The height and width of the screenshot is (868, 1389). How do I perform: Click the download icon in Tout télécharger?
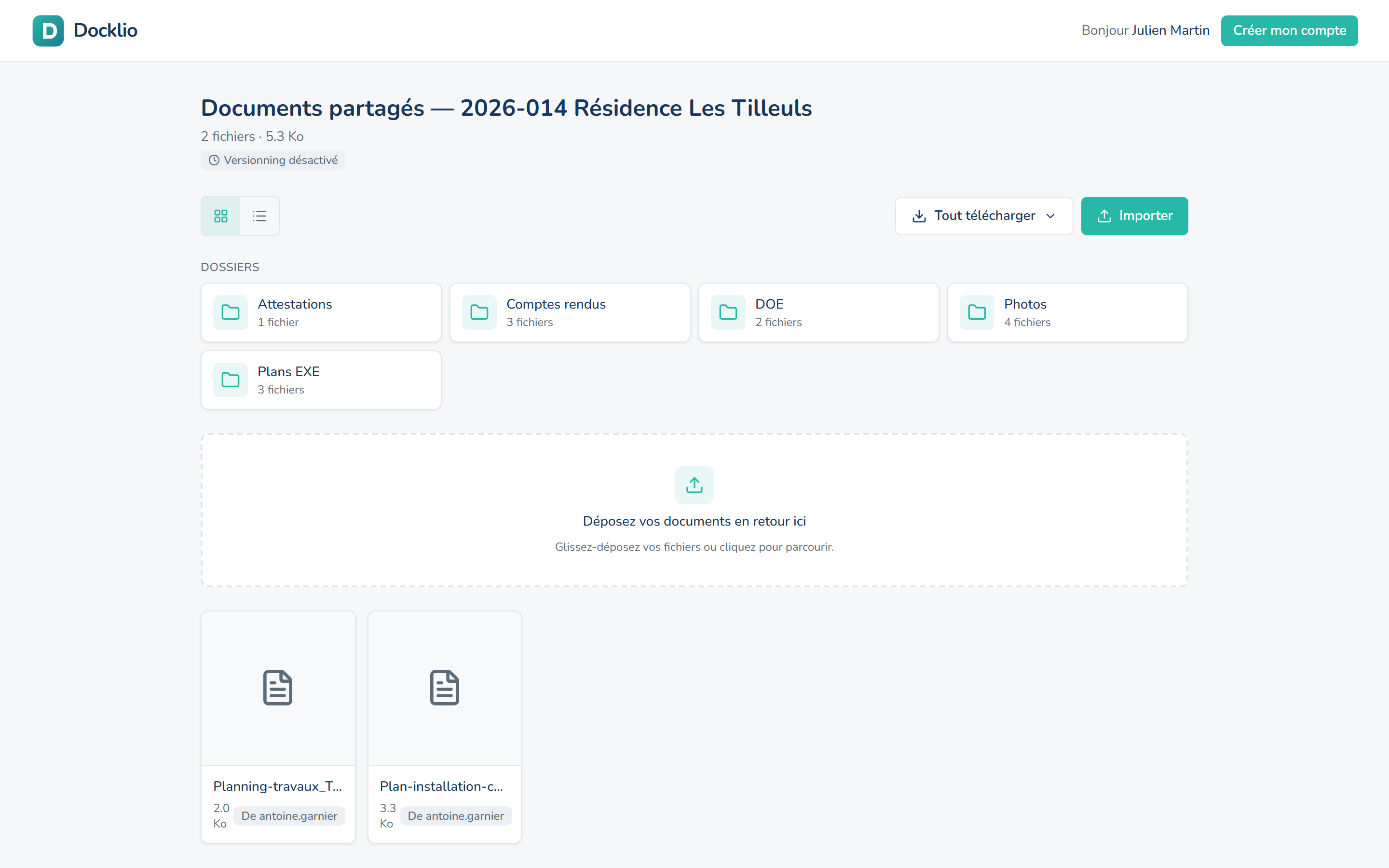coord(919,216)
